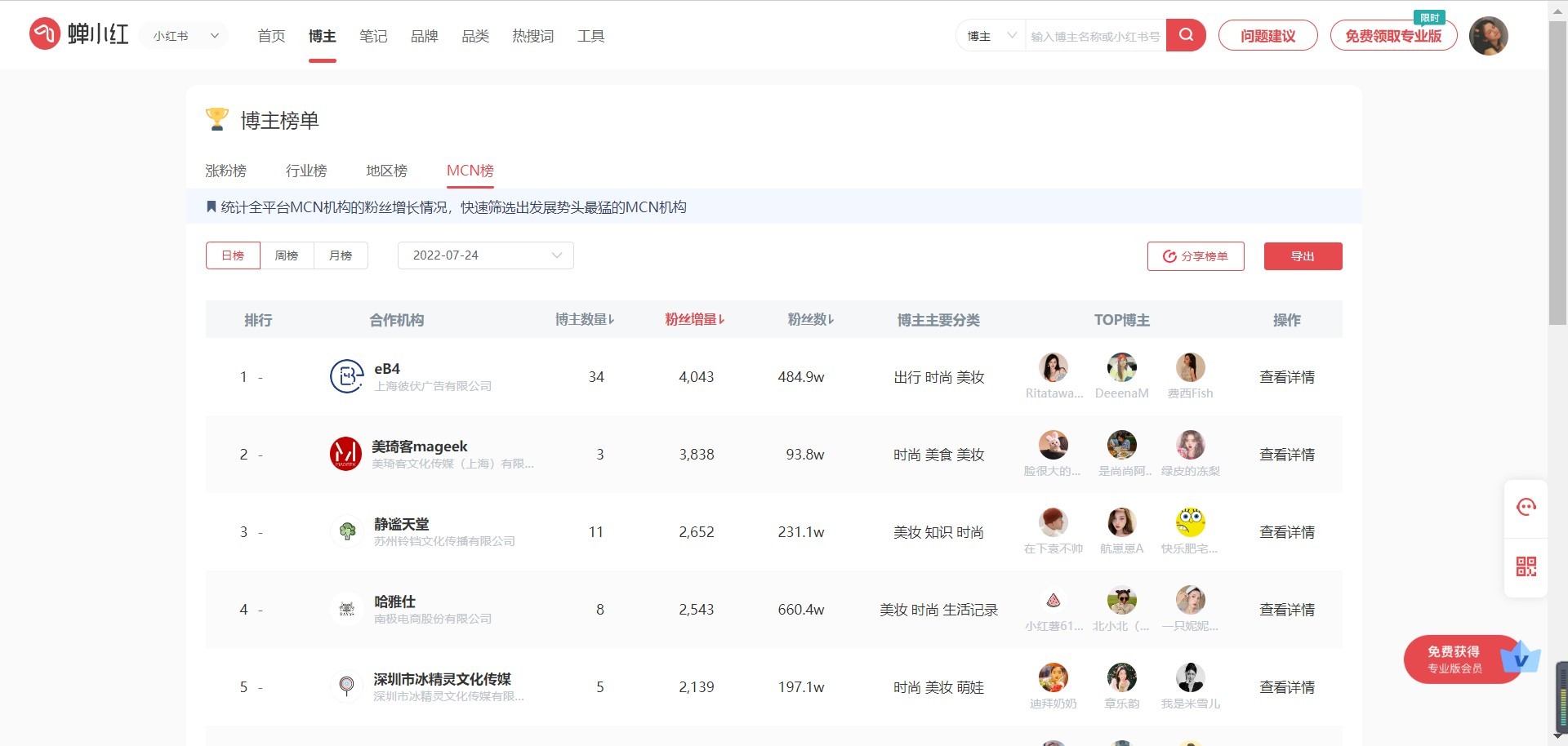Click the 深圳市冰精灵文化传媒 agency logo
This screenshot has width=1568, height=746.
click(346, 686)
